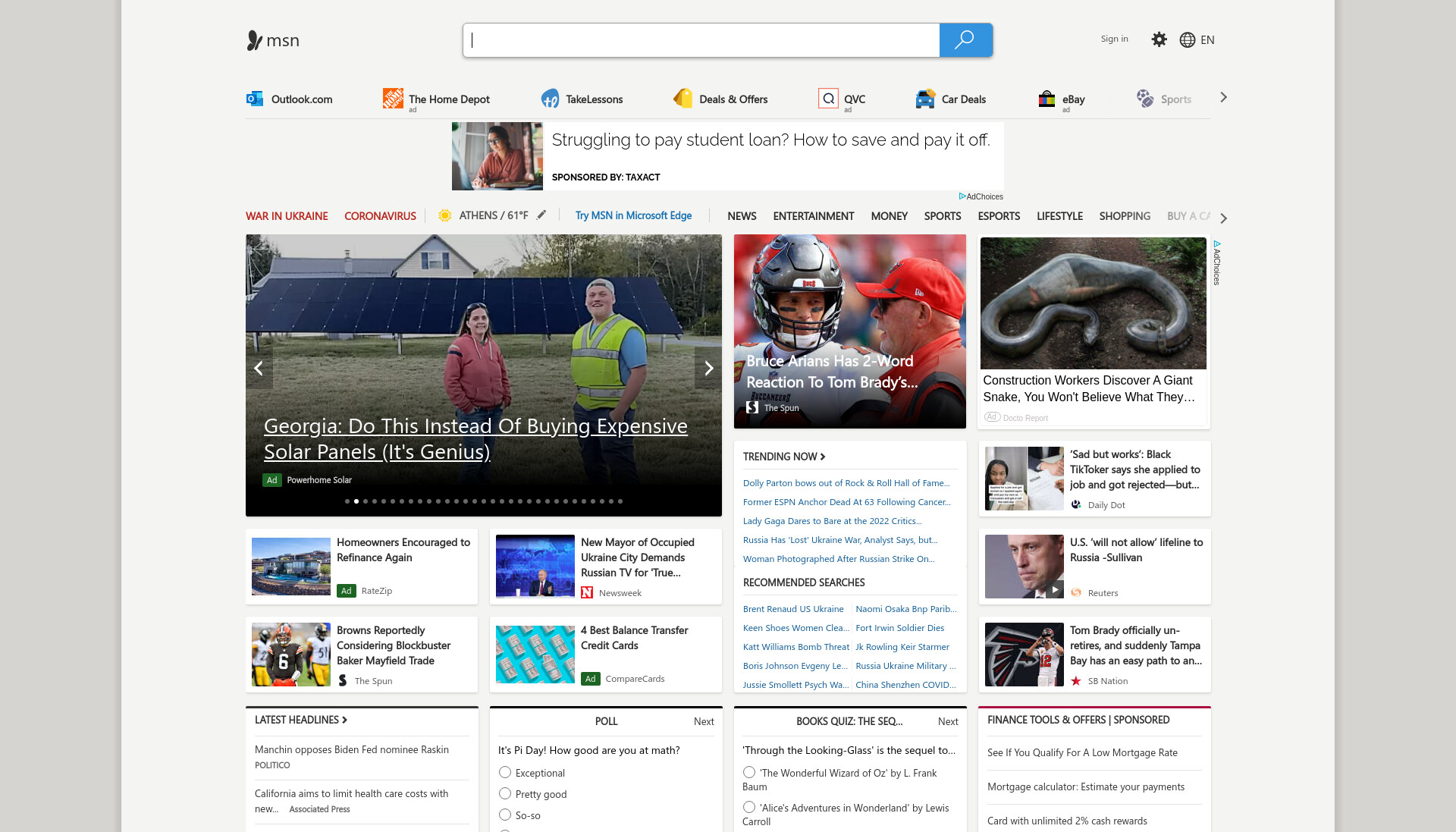Open Coronavirus tab
Viewport: 1456px width, 832px height.
pyautogui.click(x=380, y=216)
